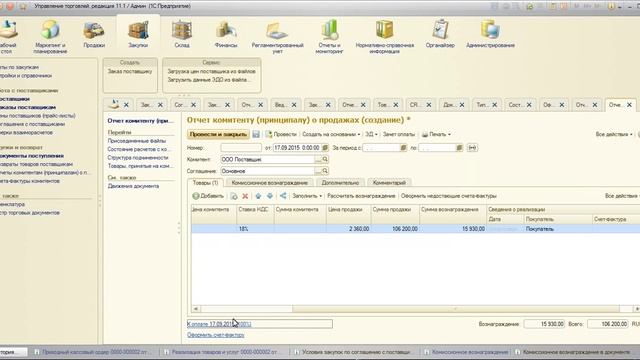Click Добавить row button
Screen dimensions: 640x360
tap(208, 196)
